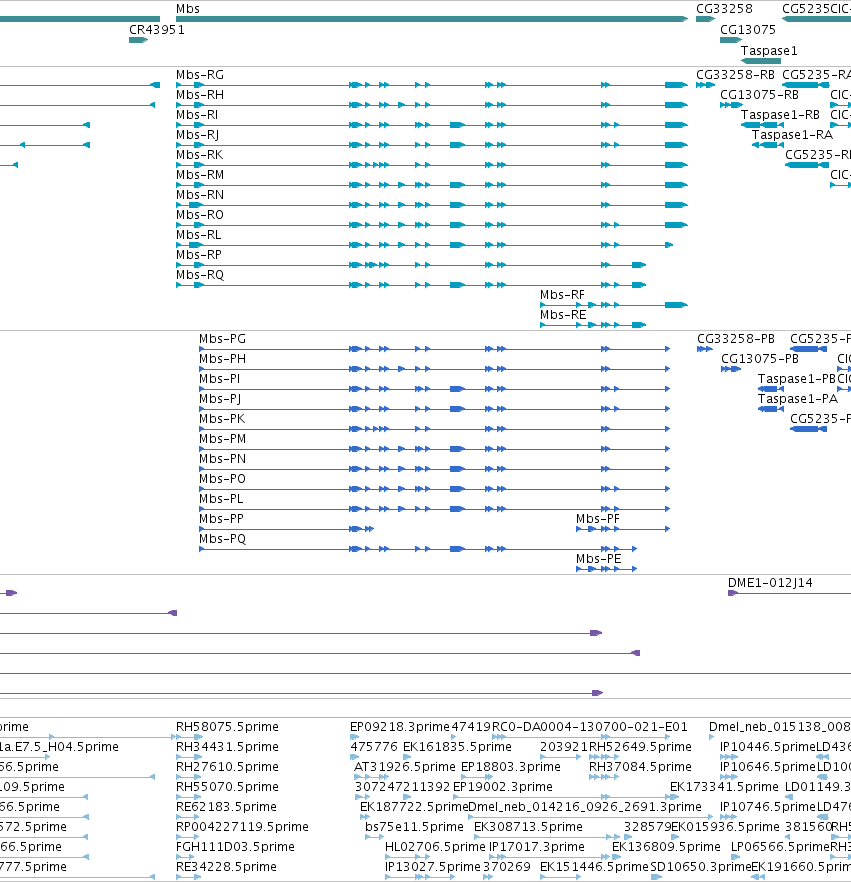Image resolution: width=851 pixels, height=882 pixels.
Task: Click the Mbs-PJ protein label
Action: coord(220,399)
